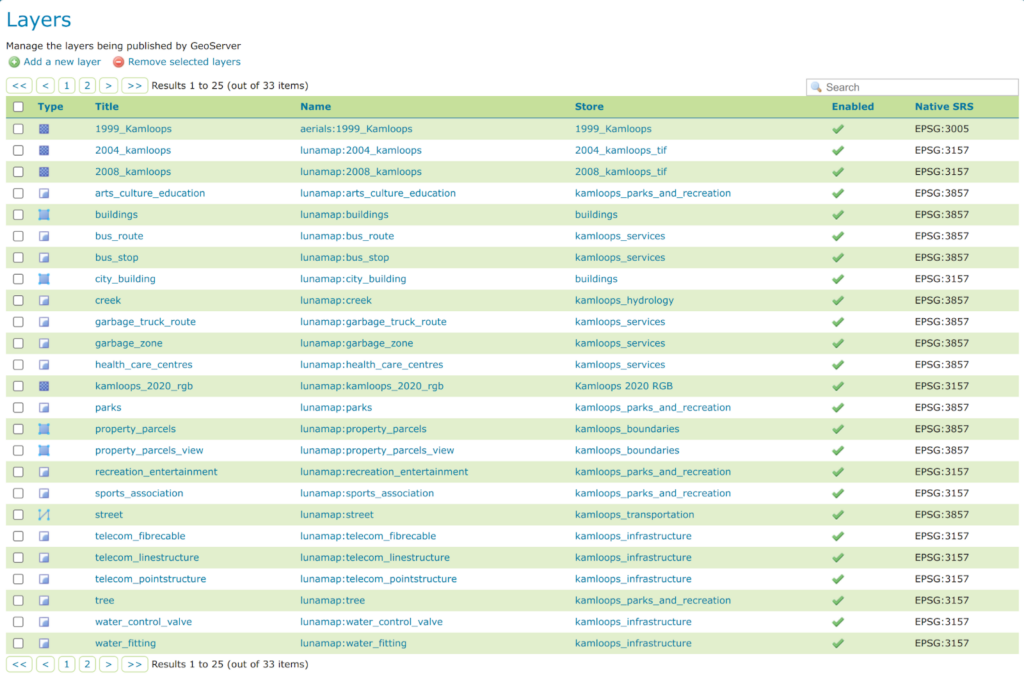Toggle the select-all checkbox in table header
This screenshot has height=682, width=1024.
click(18, 107)
